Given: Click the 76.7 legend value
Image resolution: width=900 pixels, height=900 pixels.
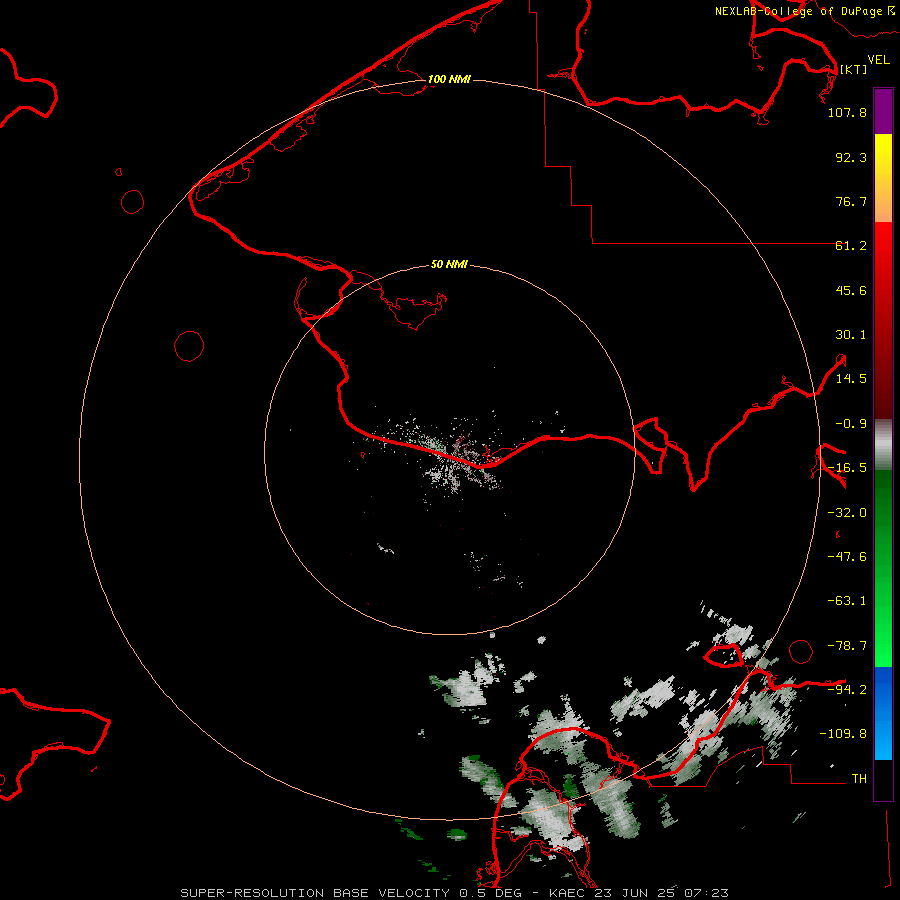Looking at the screenshot, I should point(851,201).
